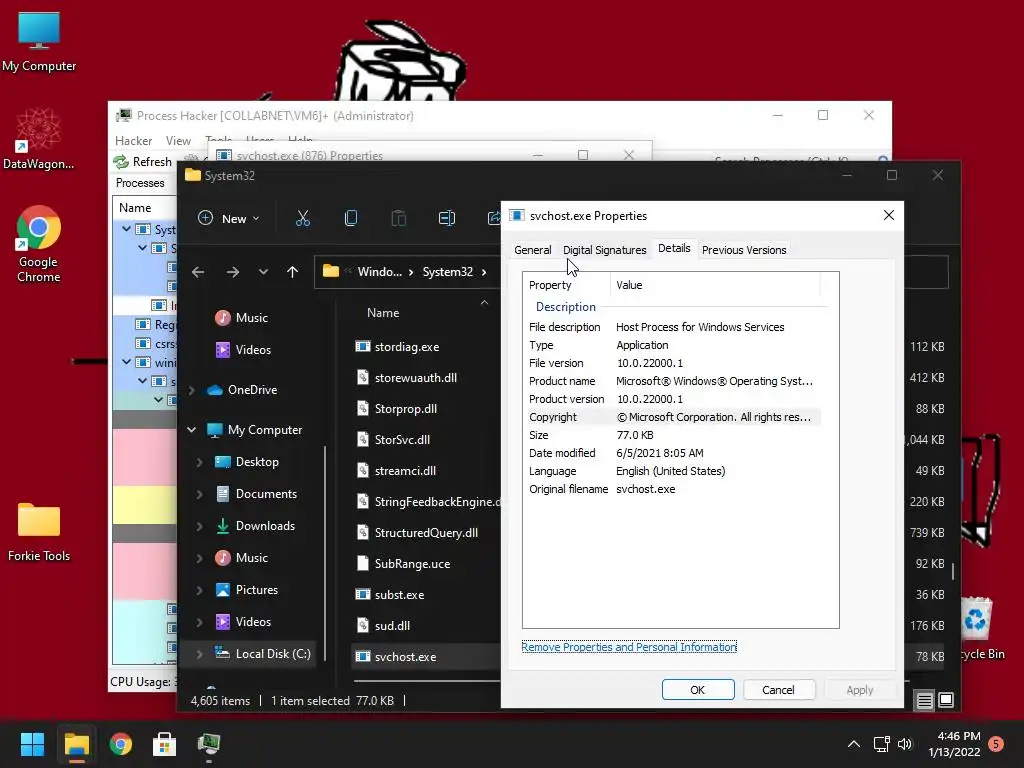Open My Computer desktop icon
The width and height of the screenshot is (1024, 768).
pyautogui.click(x=39, y=42)
